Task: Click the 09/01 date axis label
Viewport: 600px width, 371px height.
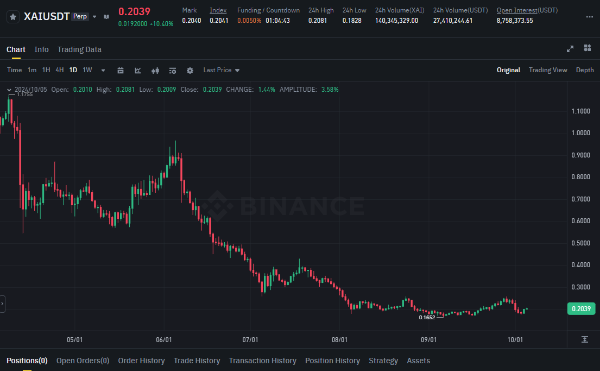Action: point(429,340)
